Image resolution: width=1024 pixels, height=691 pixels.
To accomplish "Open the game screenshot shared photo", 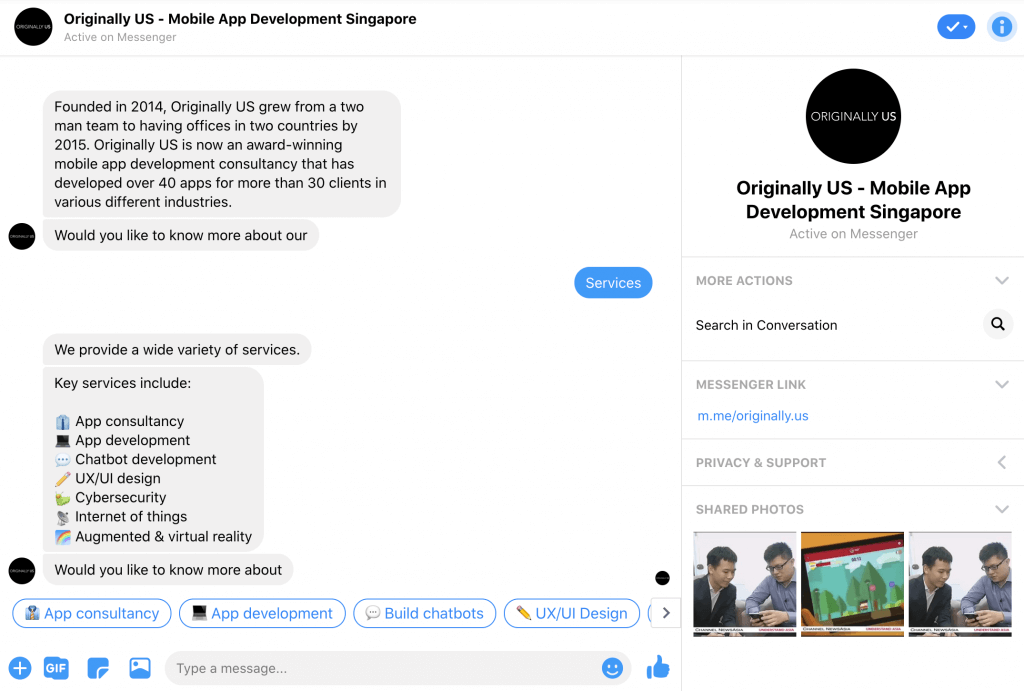I will pyautogui.click(x=852, y=584).
